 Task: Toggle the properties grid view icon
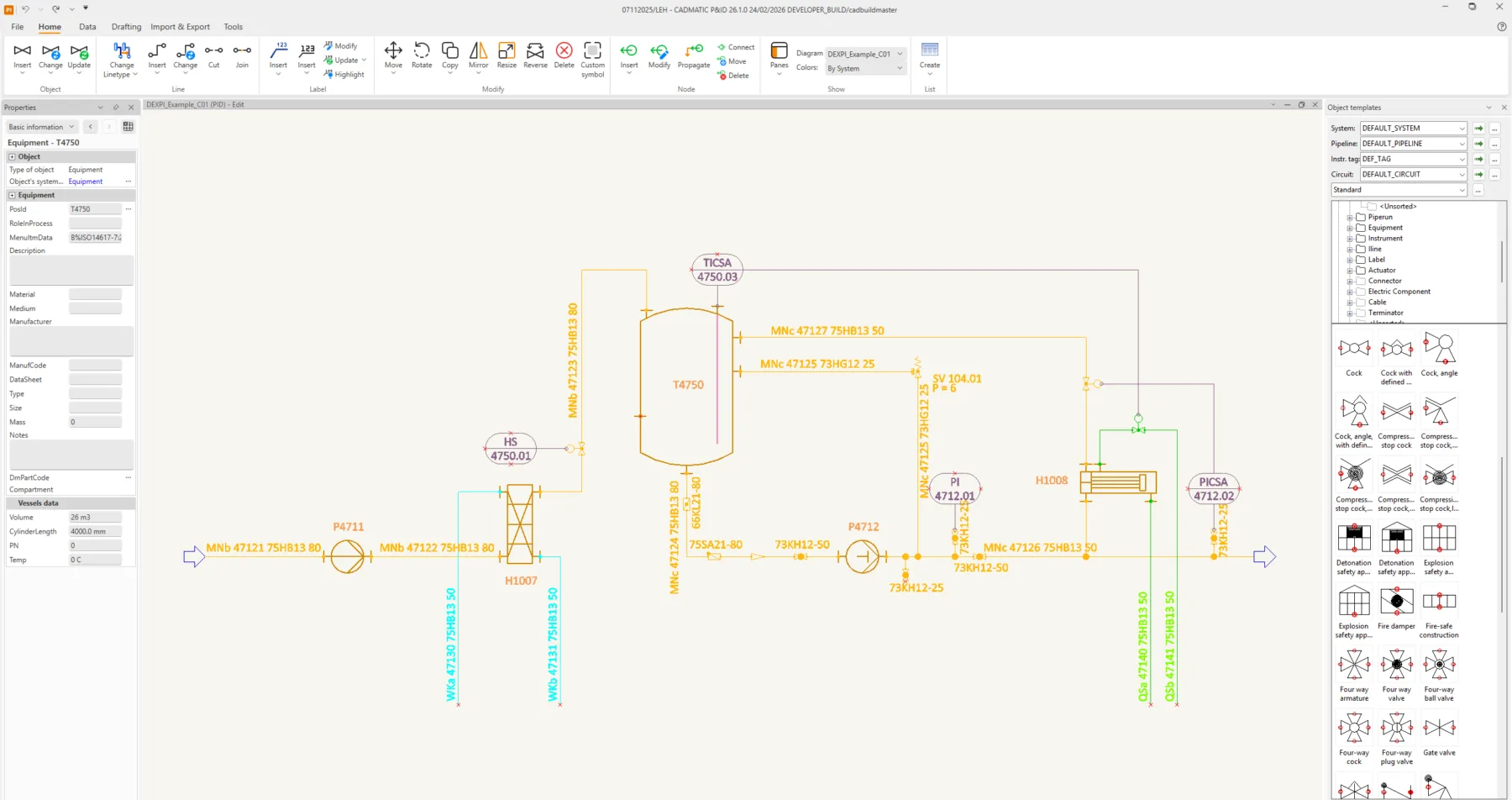coord(128,127)
